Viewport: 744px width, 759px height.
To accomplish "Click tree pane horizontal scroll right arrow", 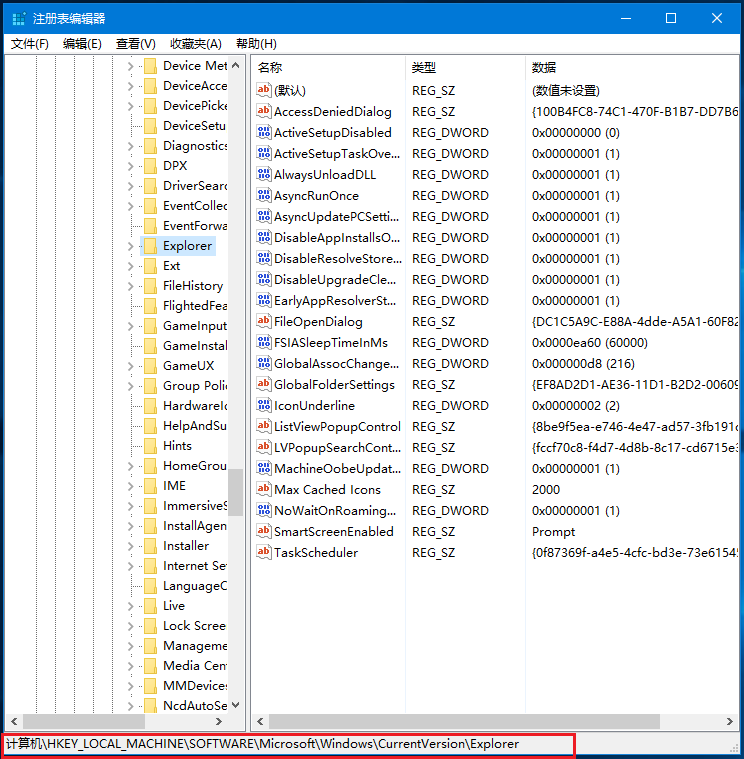I will pyautogui.click(x=219, y=721).
